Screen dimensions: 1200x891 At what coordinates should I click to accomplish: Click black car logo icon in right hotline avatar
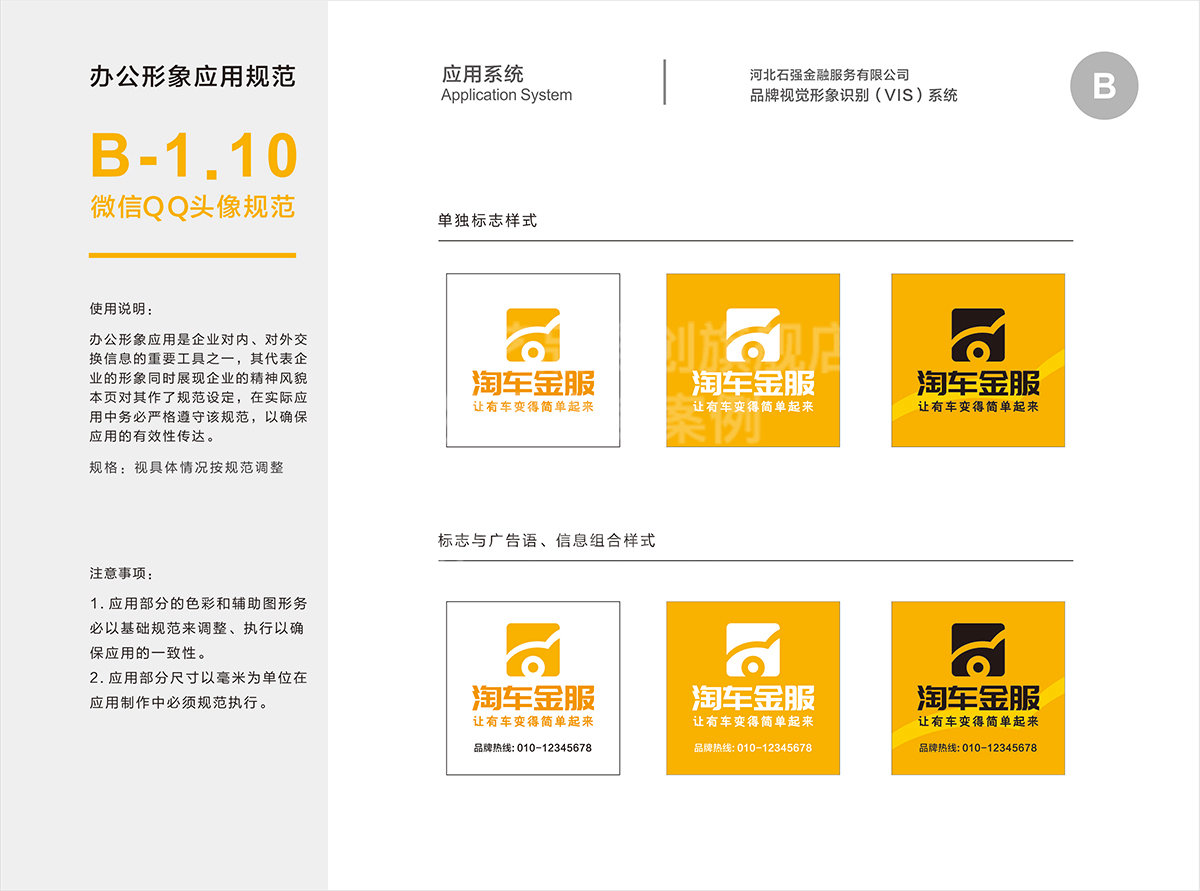(x=978, y=652)
